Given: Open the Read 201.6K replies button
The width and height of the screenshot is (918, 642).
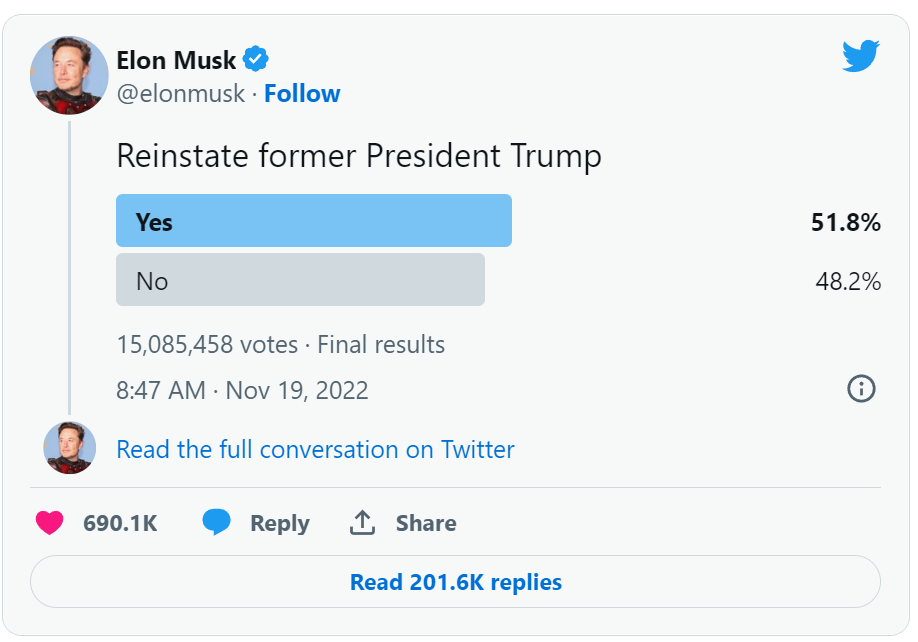Looking at the screenshot, I should tap(455, 582).
